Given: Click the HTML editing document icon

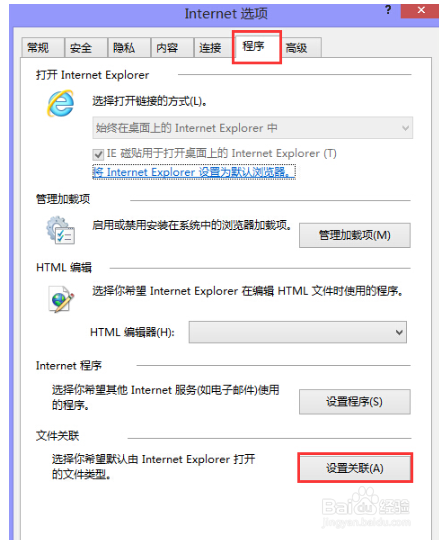Looking at the screenshot, I should coord(61,299).
